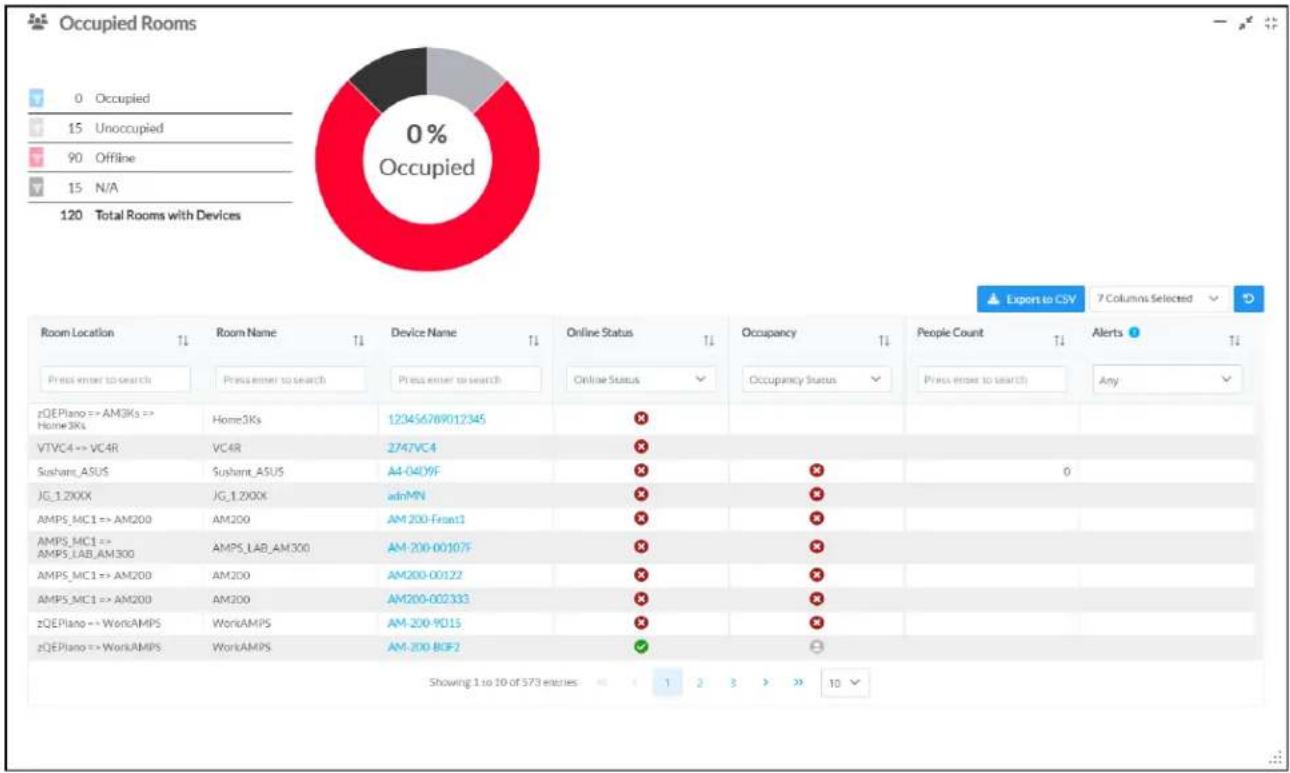Click the green online status icon for AM-200-B0F2

point(642,646)
